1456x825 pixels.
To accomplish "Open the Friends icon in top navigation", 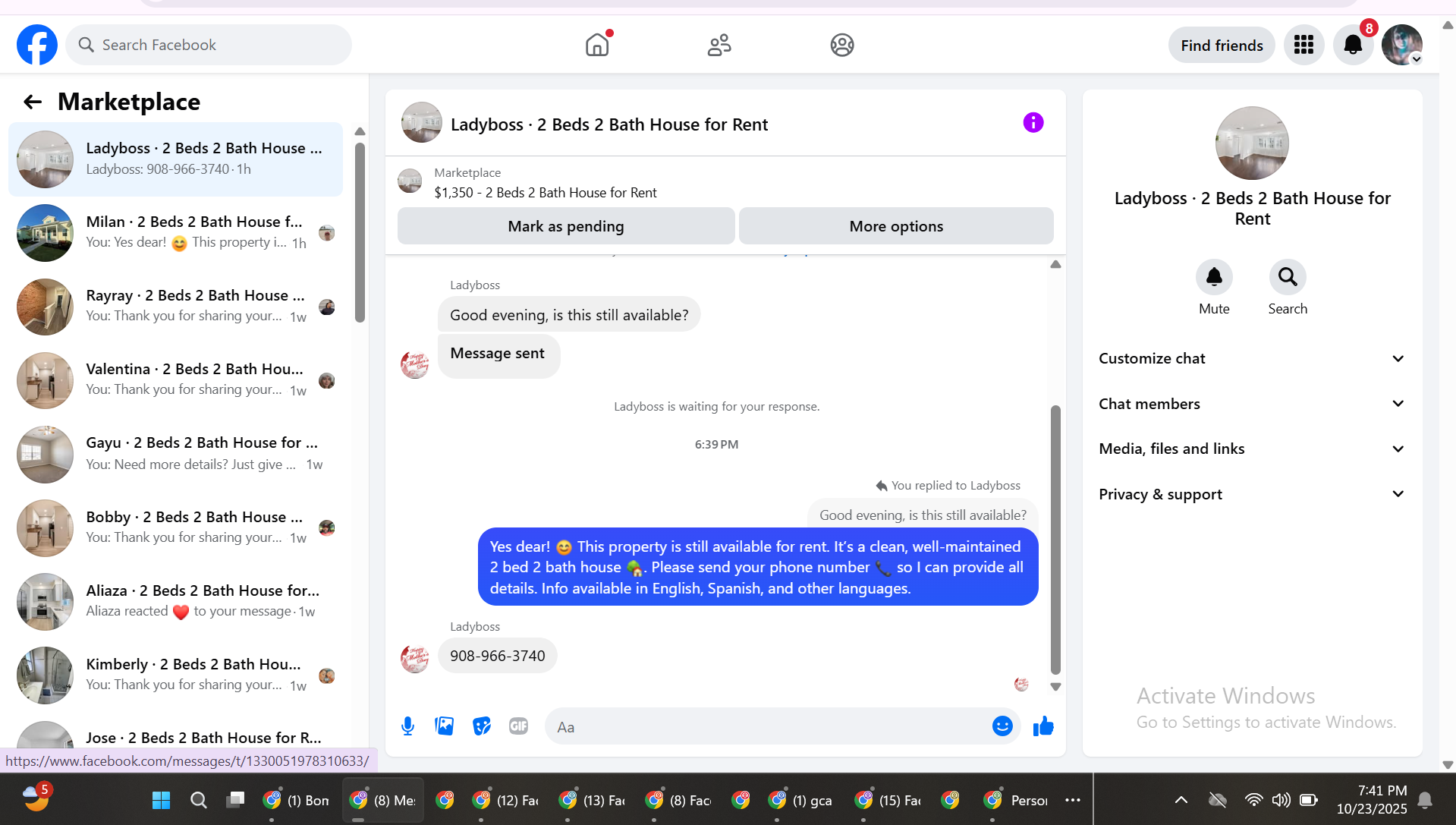I will coord(719,45).
